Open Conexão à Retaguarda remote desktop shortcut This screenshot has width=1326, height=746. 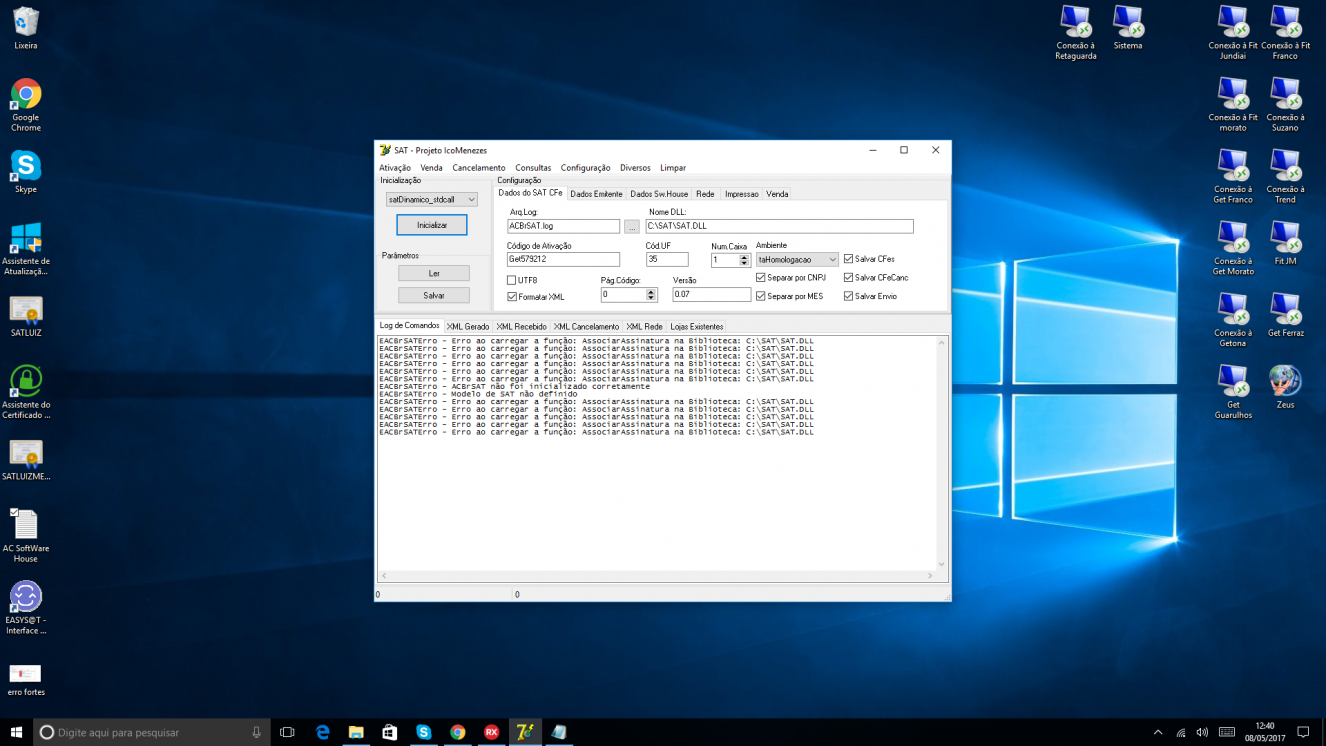1076,33
